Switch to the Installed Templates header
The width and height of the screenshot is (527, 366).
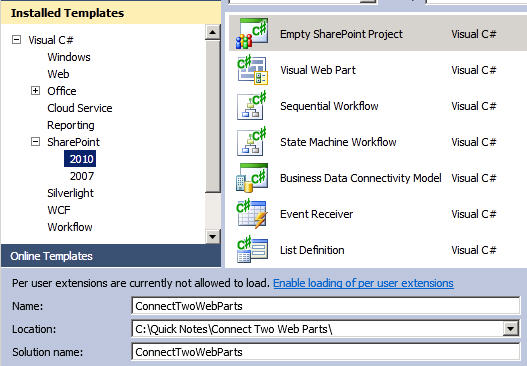111,13
